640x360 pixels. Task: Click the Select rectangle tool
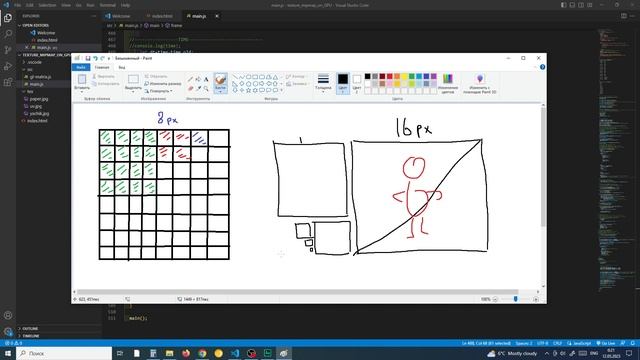(133, 79)
